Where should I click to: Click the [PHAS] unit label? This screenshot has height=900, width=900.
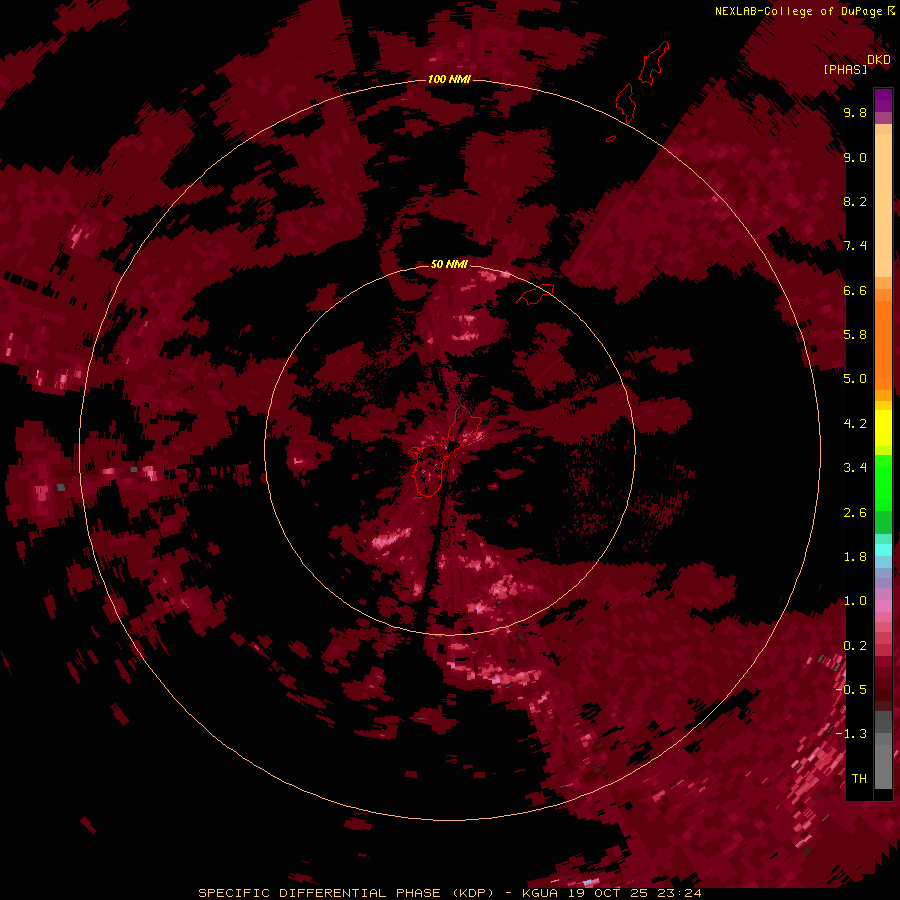pyautogui.click(x=845, y=69)
